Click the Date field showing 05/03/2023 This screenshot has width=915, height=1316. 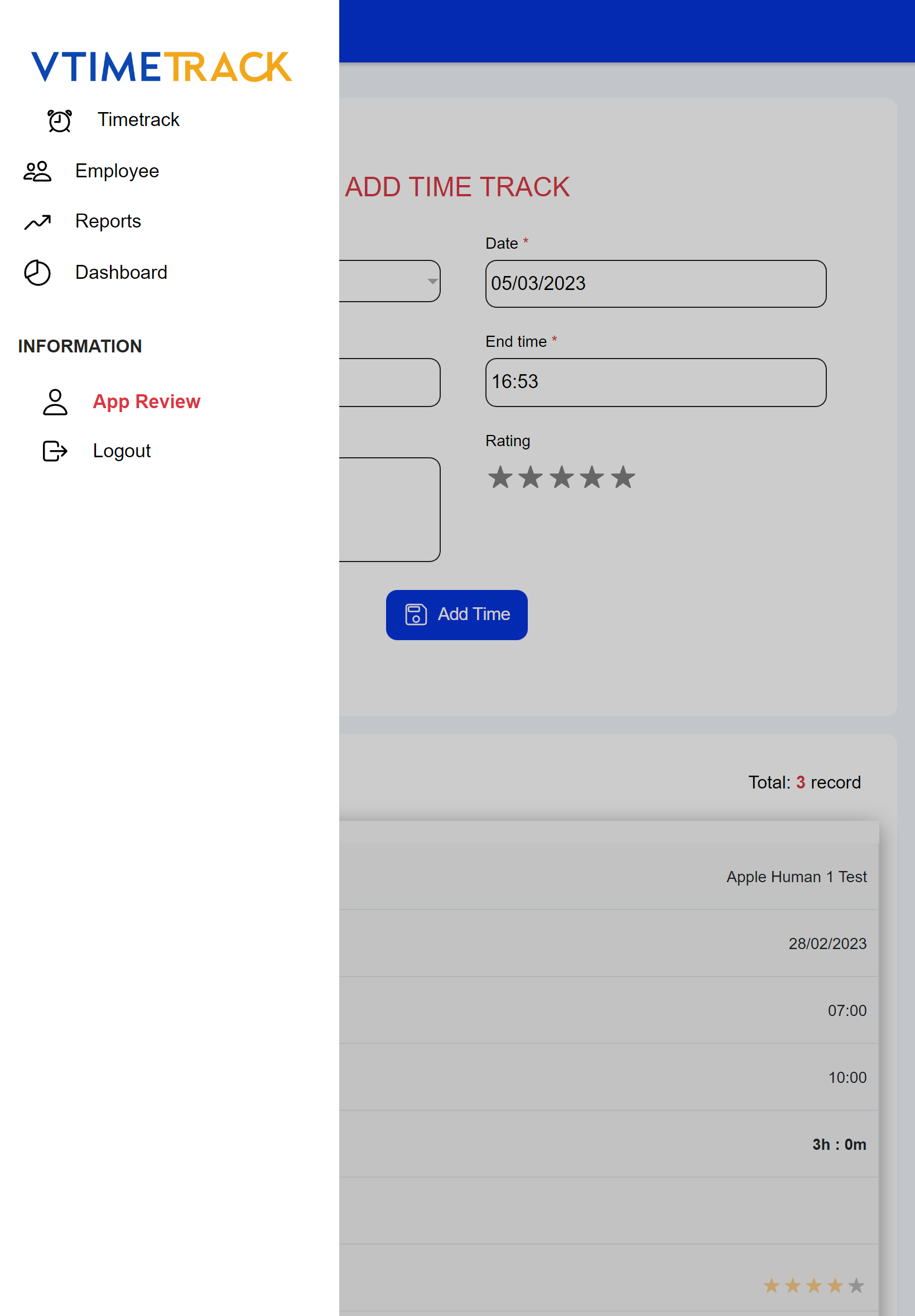656,284
